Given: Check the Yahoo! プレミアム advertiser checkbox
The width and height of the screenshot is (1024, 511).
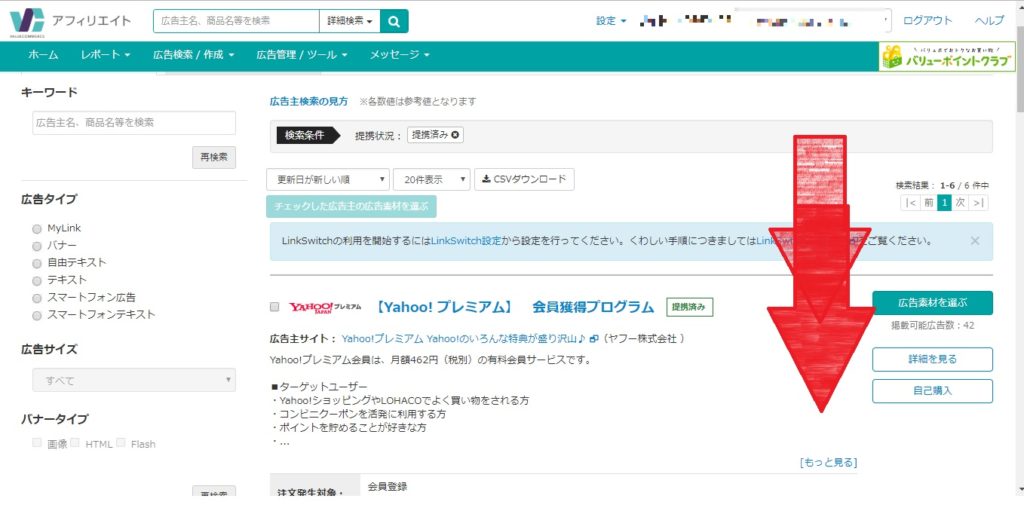Looking at the screenshot, I should pos(274,307).
